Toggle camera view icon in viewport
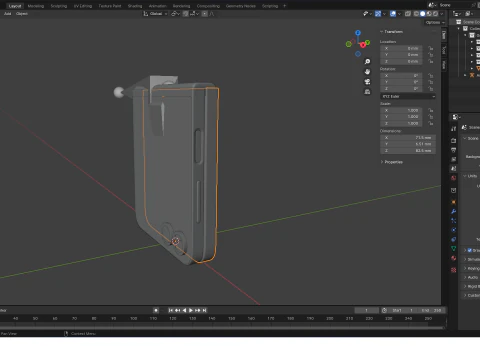Screen dimensions: 480x360 pos(367,82)
